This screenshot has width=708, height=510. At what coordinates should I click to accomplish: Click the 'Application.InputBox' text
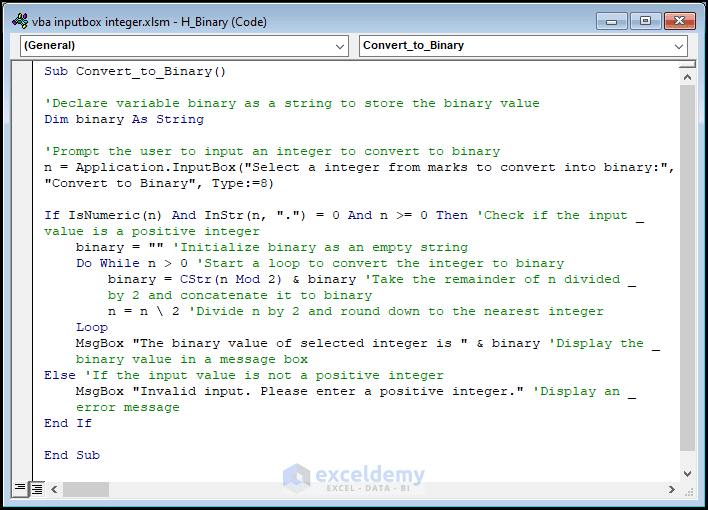(x=156, y=167)
